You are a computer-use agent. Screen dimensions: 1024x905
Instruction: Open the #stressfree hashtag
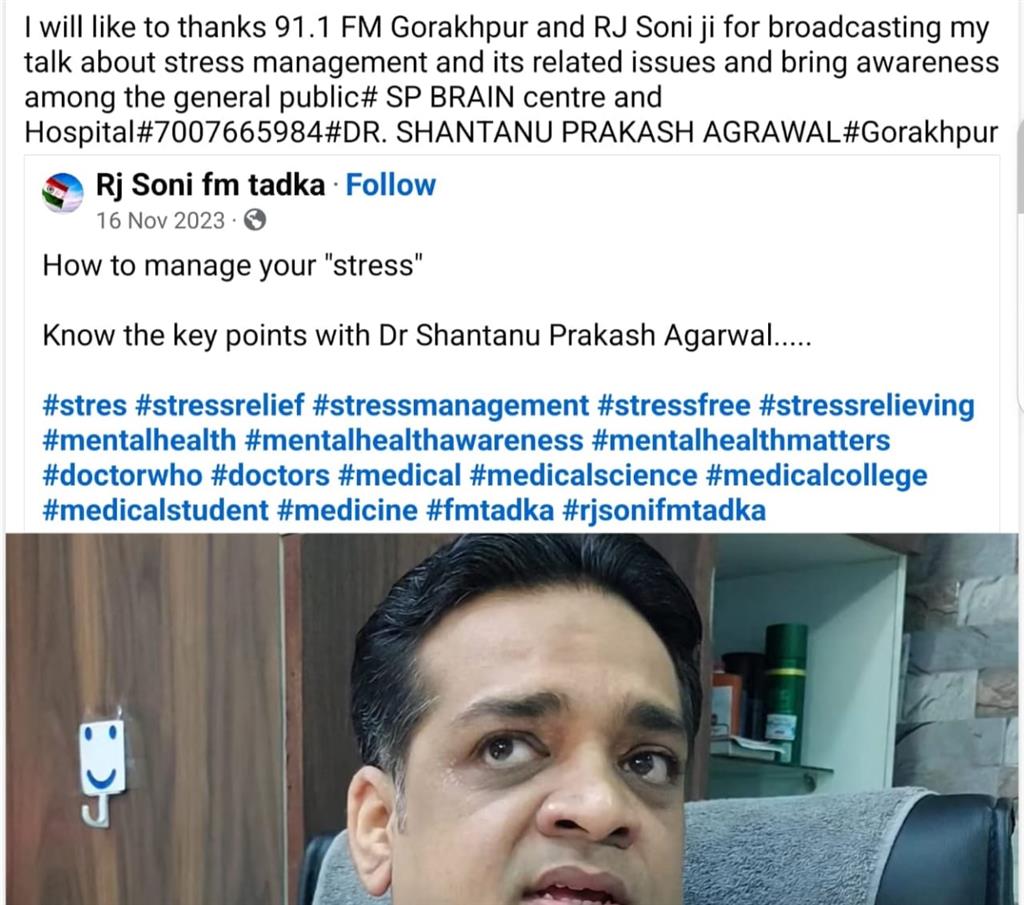coord(673,405)
